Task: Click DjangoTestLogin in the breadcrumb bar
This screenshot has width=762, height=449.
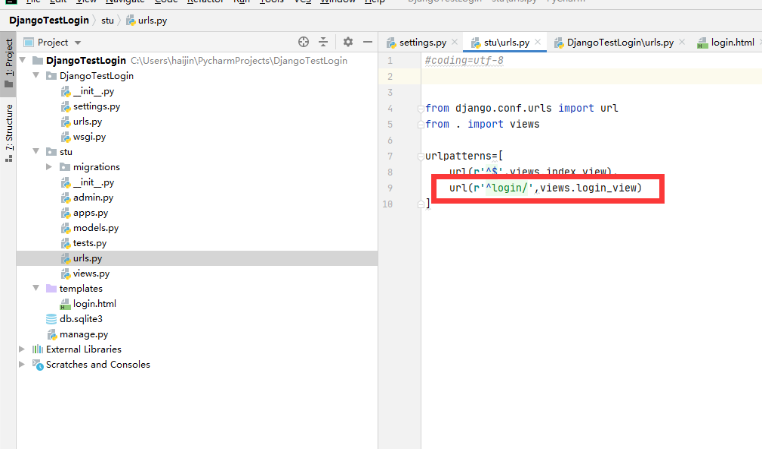Action: pos(48,20)
